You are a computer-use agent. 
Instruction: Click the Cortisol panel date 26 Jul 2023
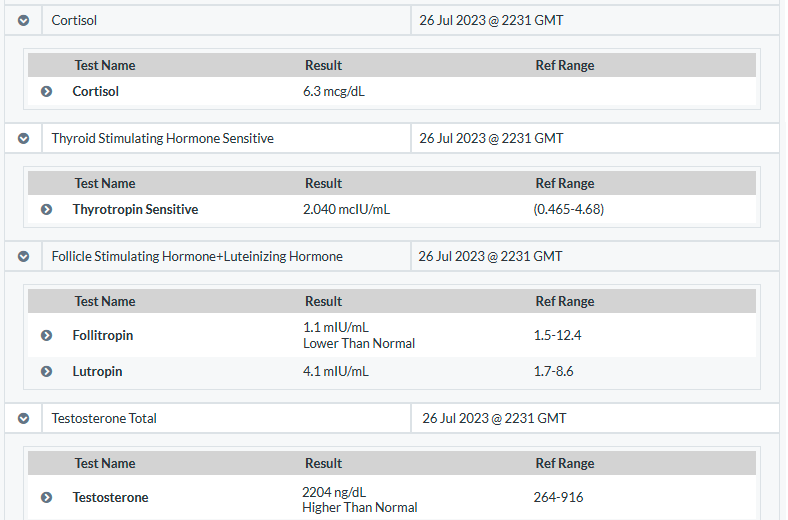tap(452, 21)
